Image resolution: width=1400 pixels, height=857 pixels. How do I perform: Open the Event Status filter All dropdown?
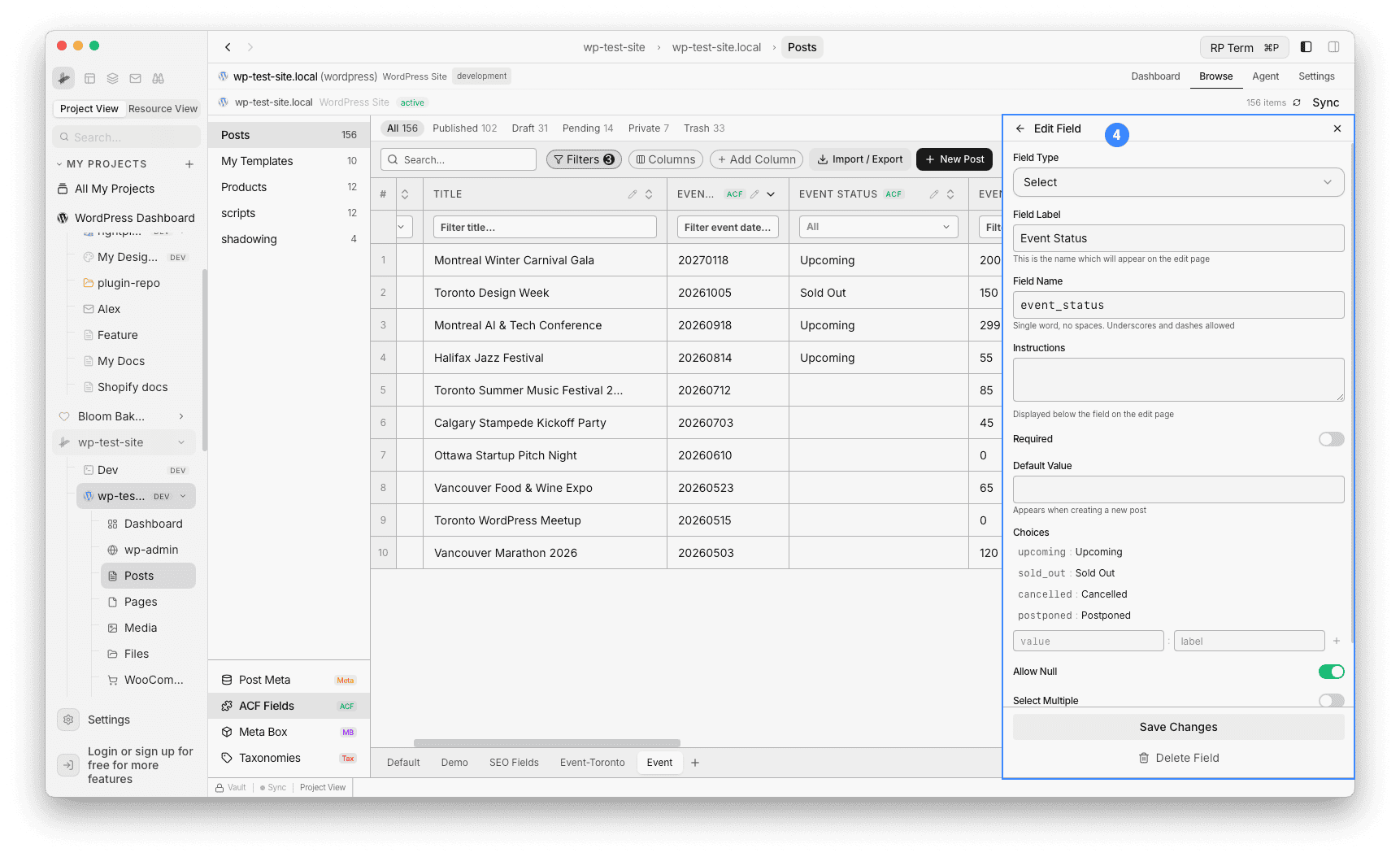point(878,227)
